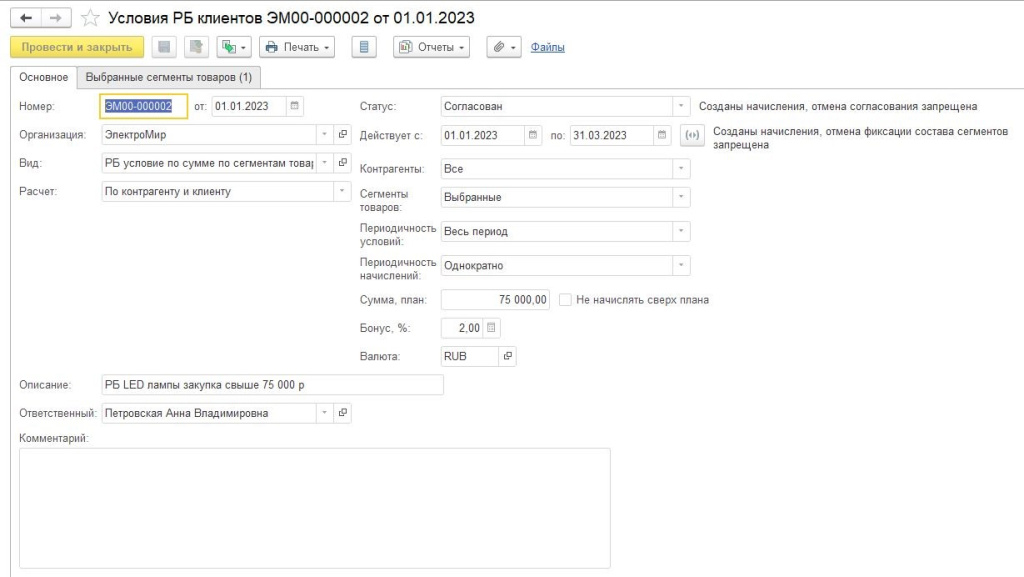Open the RUB currency record icon
This screenshot has width=1024, height=577.
[x=507, y=356]
